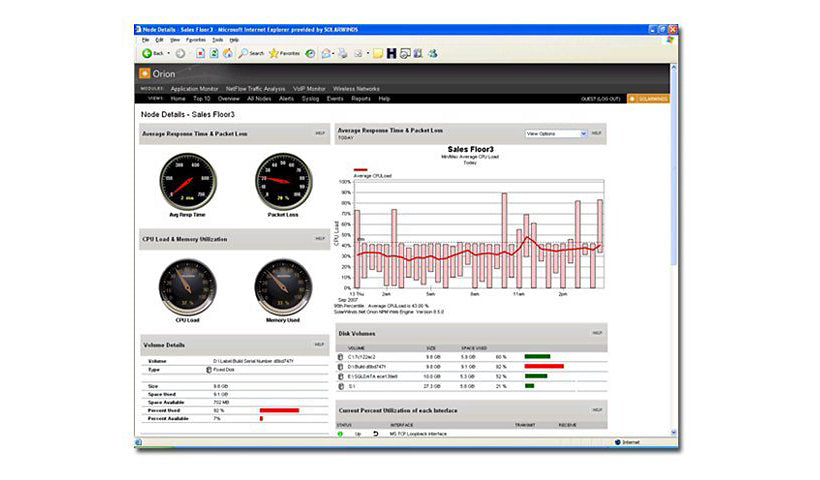
Task: Click the green Up status icon
Action: (x=340, y=434)
